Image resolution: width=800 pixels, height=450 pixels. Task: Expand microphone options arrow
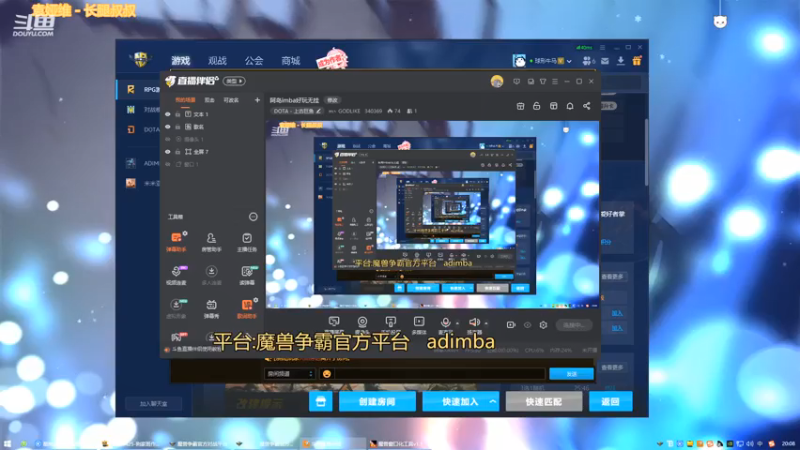[457, 323]
